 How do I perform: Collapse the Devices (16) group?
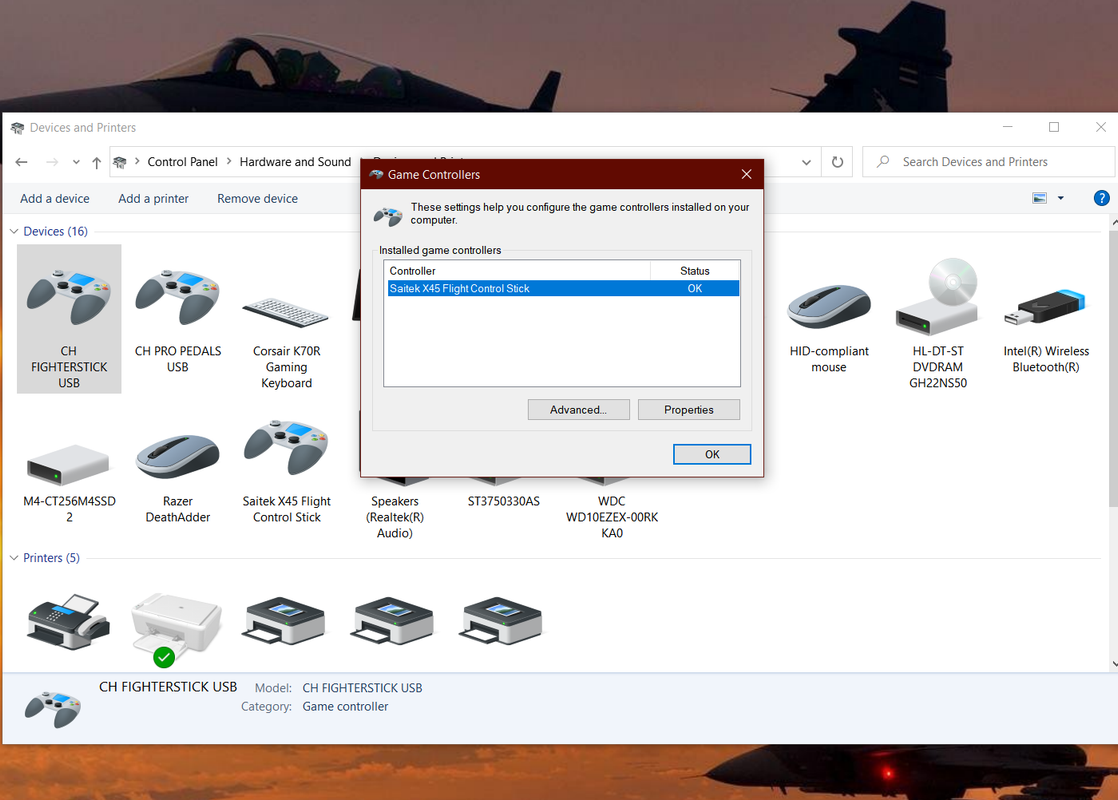click(x=14, y=231)
